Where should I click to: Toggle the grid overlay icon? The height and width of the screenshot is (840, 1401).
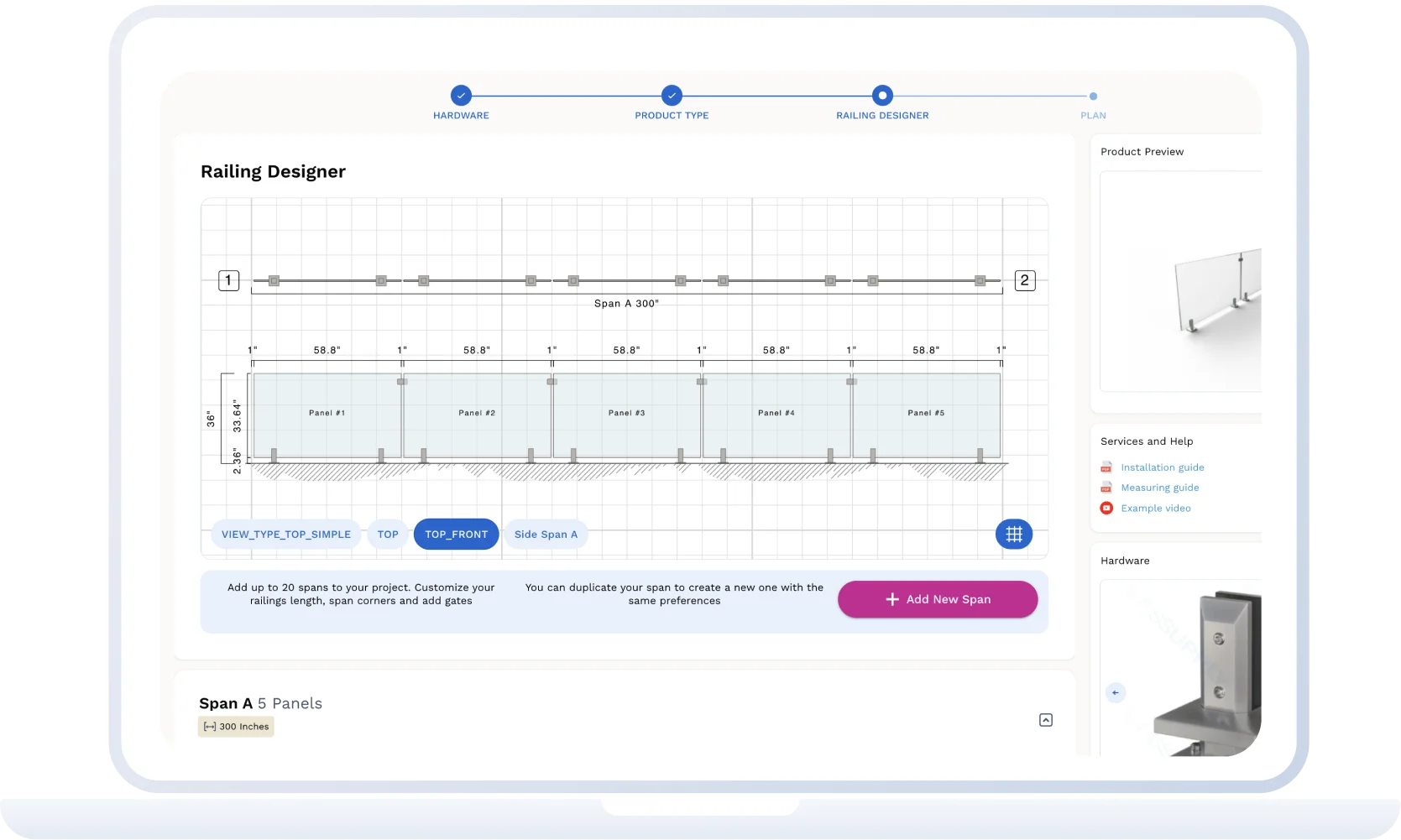[1014, 534]
